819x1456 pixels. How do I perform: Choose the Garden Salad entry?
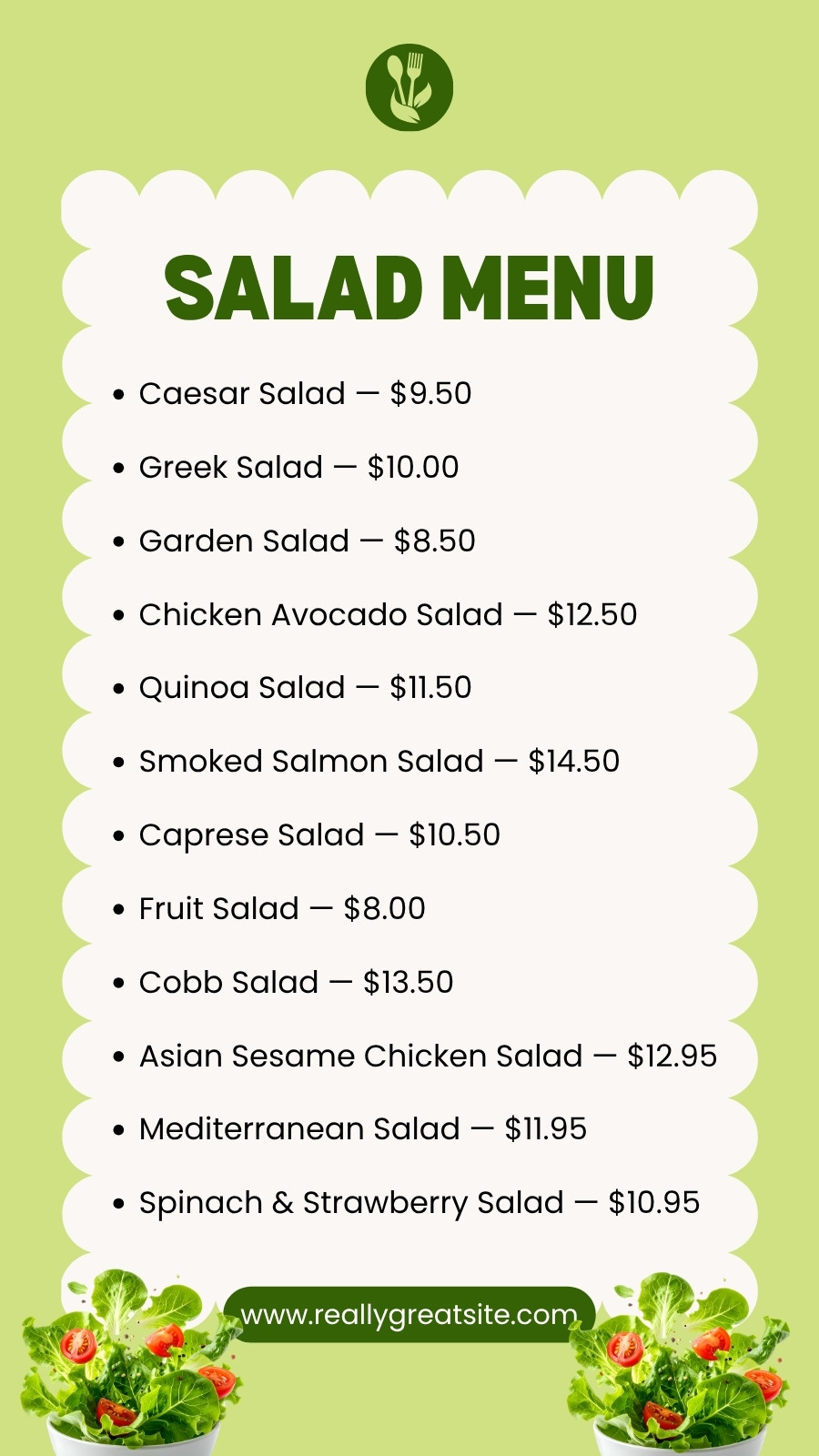pyautogui.click(x=307, y=541)
